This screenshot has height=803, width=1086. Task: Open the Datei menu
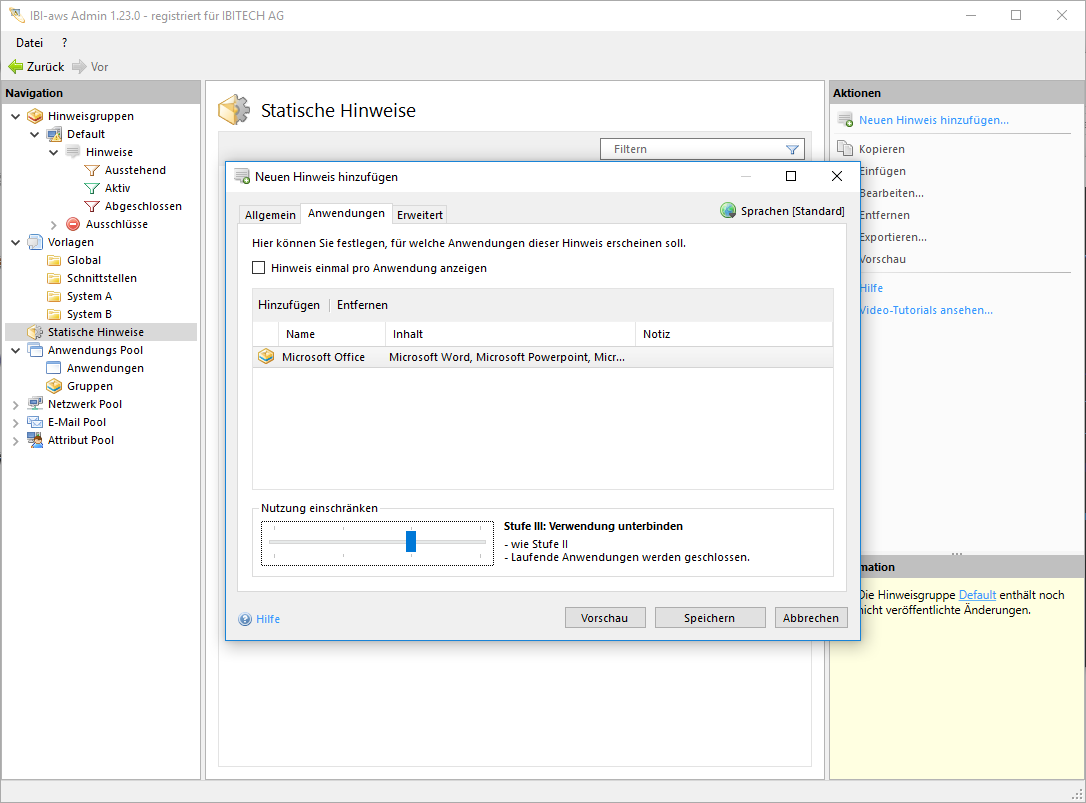pyautogui.click(x=29, y=43)
